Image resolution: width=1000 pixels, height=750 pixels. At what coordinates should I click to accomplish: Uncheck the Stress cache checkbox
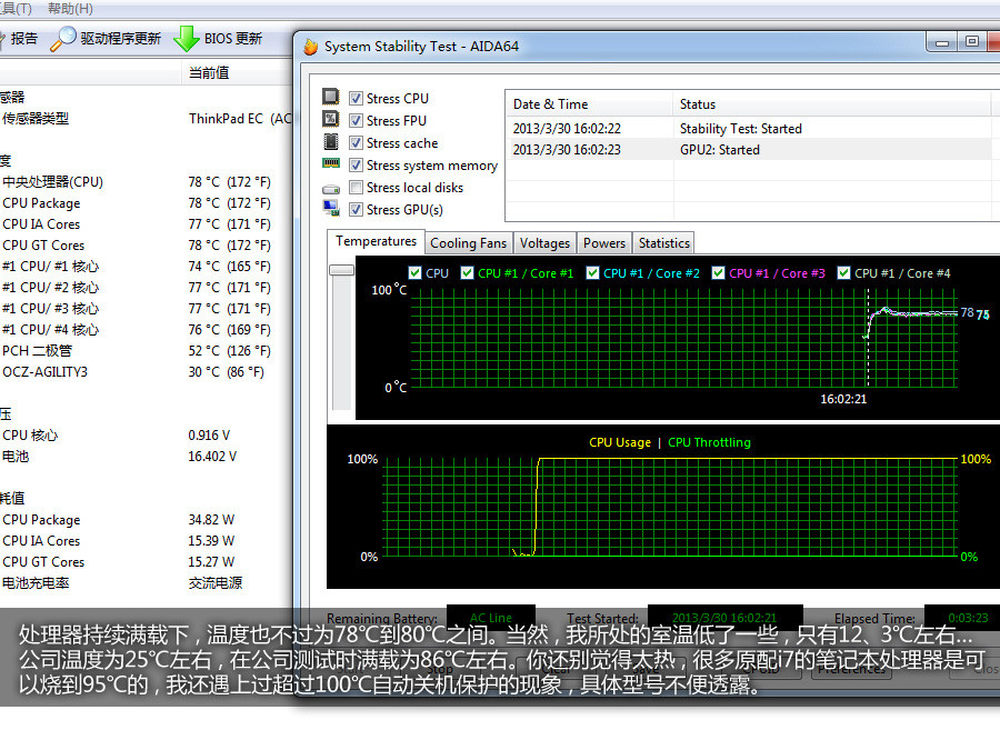click(x=356, y=143)
